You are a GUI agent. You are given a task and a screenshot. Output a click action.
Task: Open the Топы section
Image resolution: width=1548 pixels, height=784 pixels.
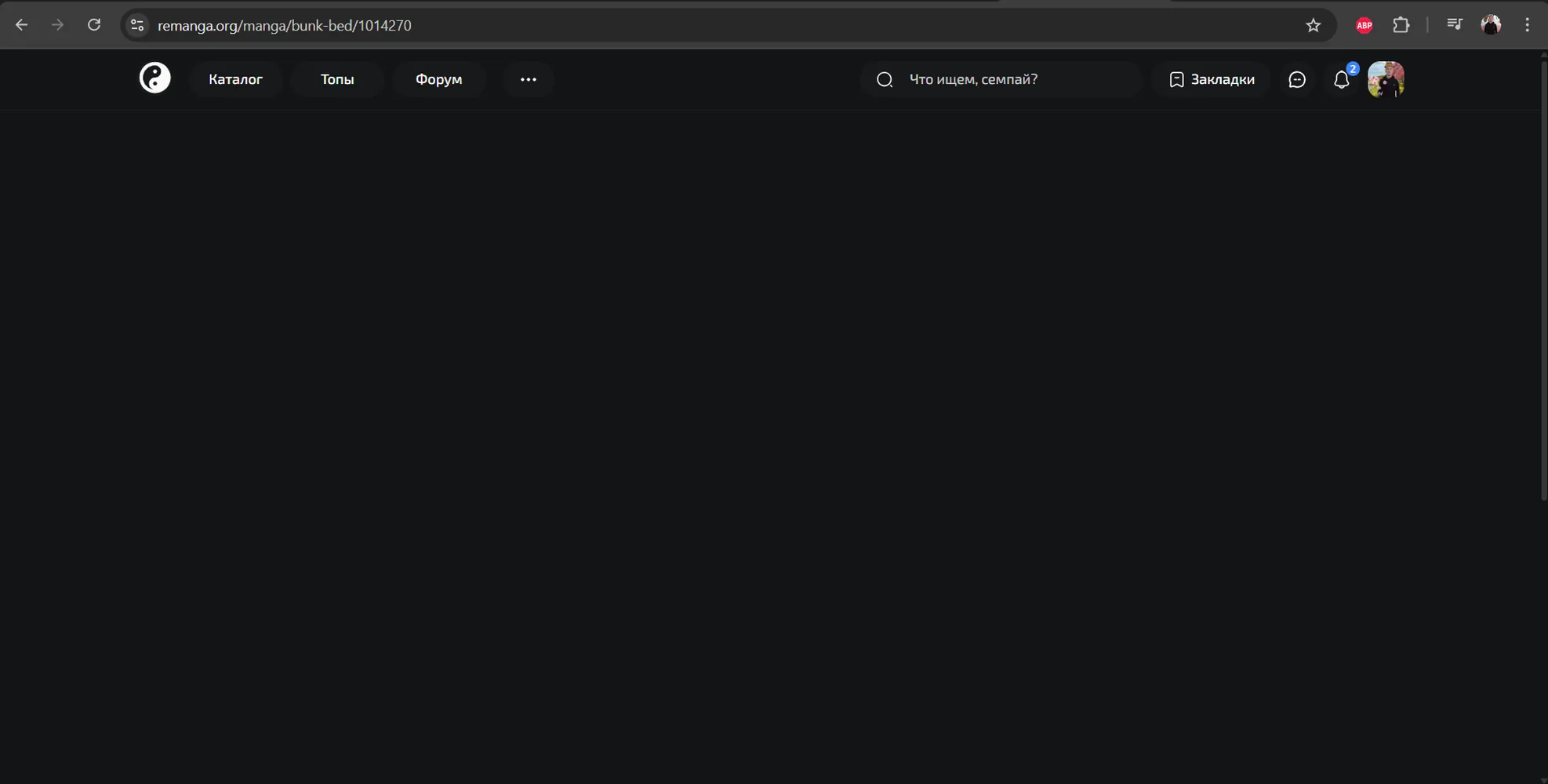point(337,79)
